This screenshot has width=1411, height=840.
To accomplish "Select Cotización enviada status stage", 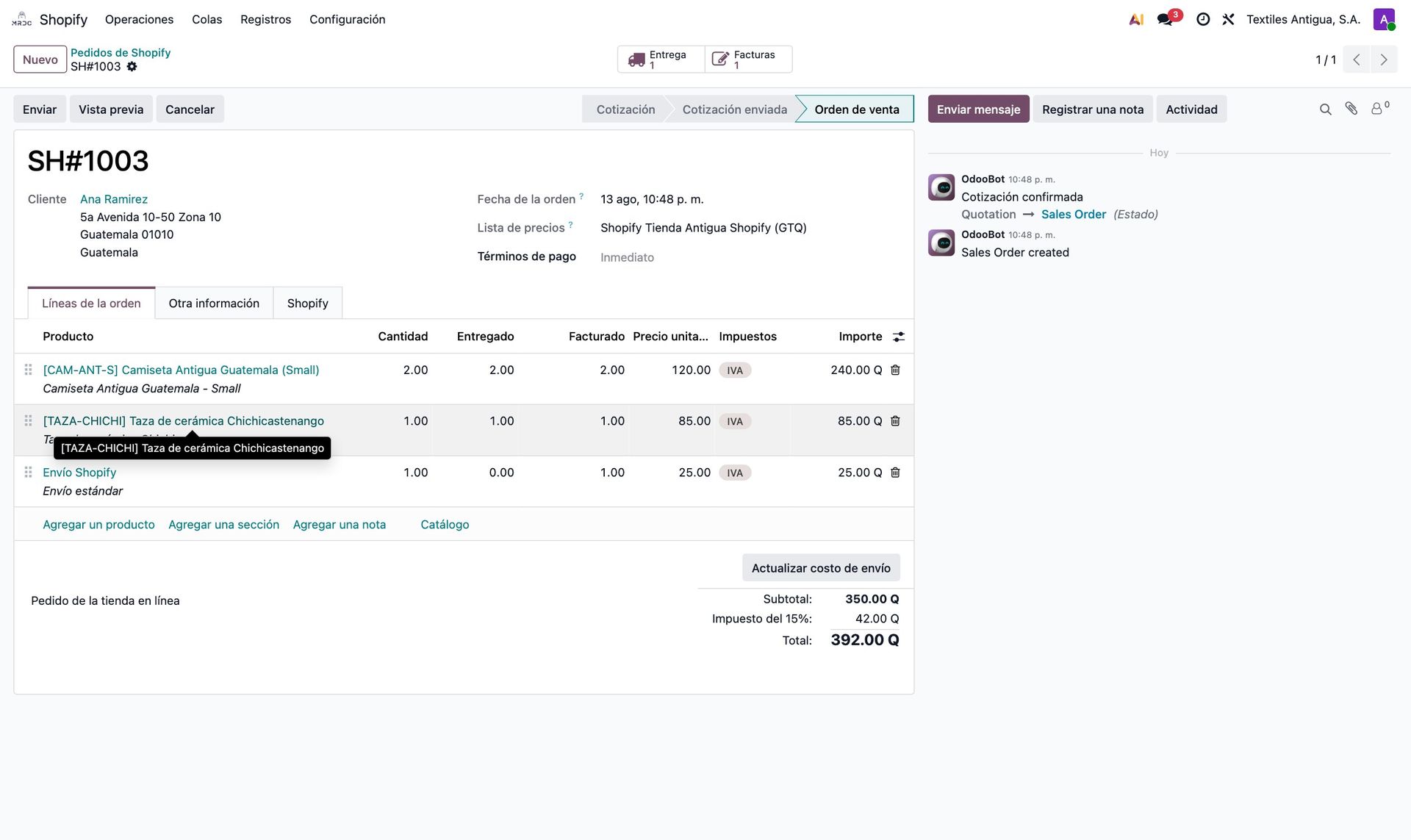I will click(x=734, y=110).
